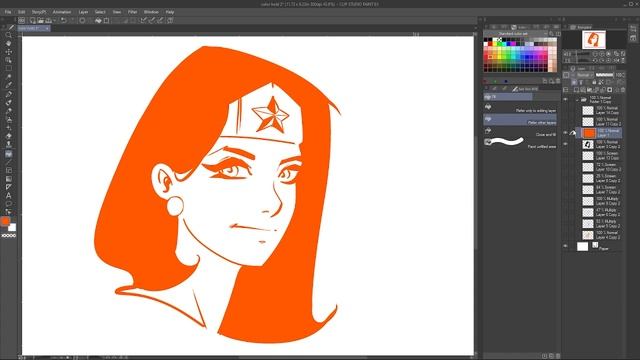Open the Filter menu
Viewport: 640px width, 360px height.
[132, 12]
